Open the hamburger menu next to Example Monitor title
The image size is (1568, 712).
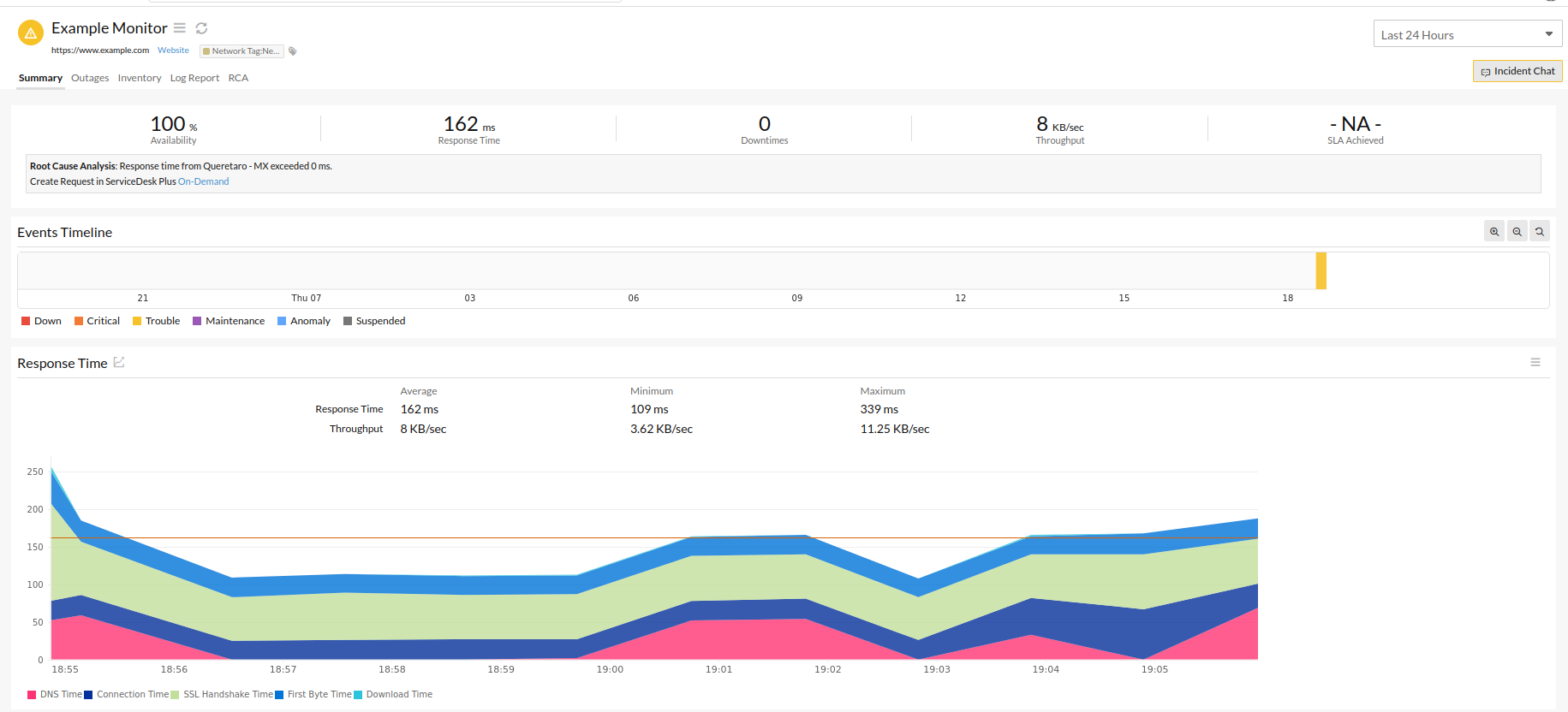click(x=180, y=28)
